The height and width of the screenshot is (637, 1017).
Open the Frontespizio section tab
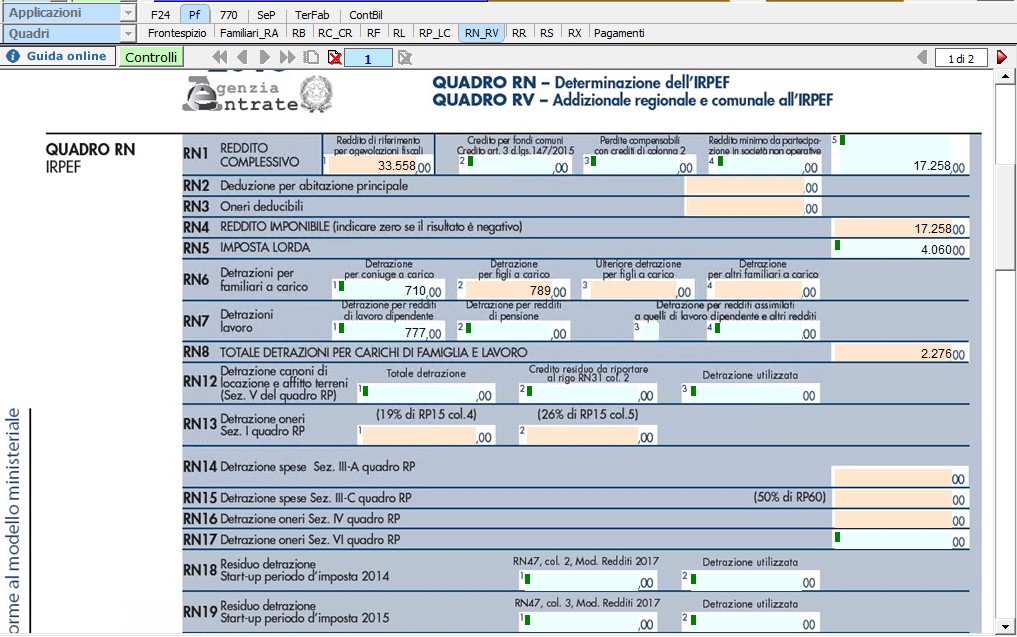177,33
